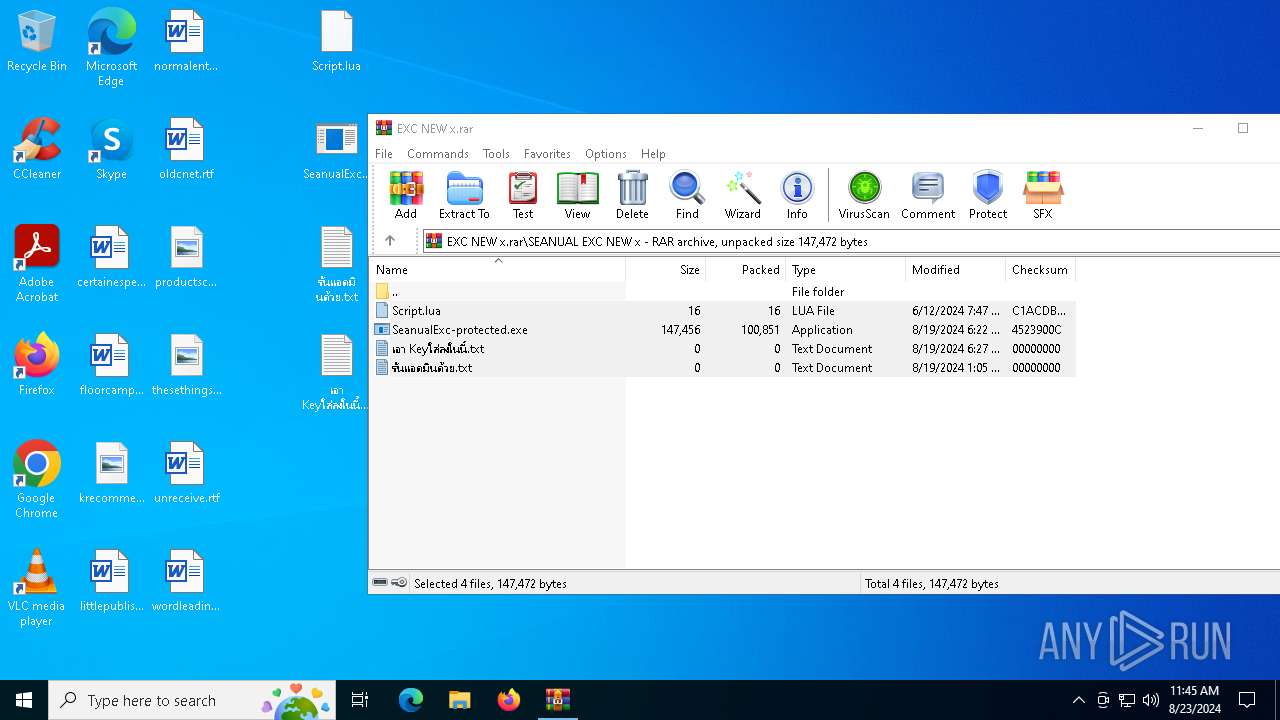1280x720 pixels.
Task: Open the View toolbar icon
Action: 577,195
